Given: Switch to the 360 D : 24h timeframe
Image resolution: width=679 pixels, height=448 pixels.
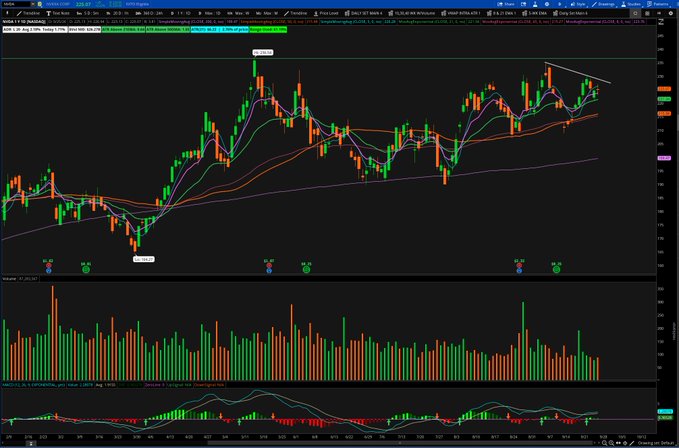Looking at the screenshot, I should click(150, 13).
